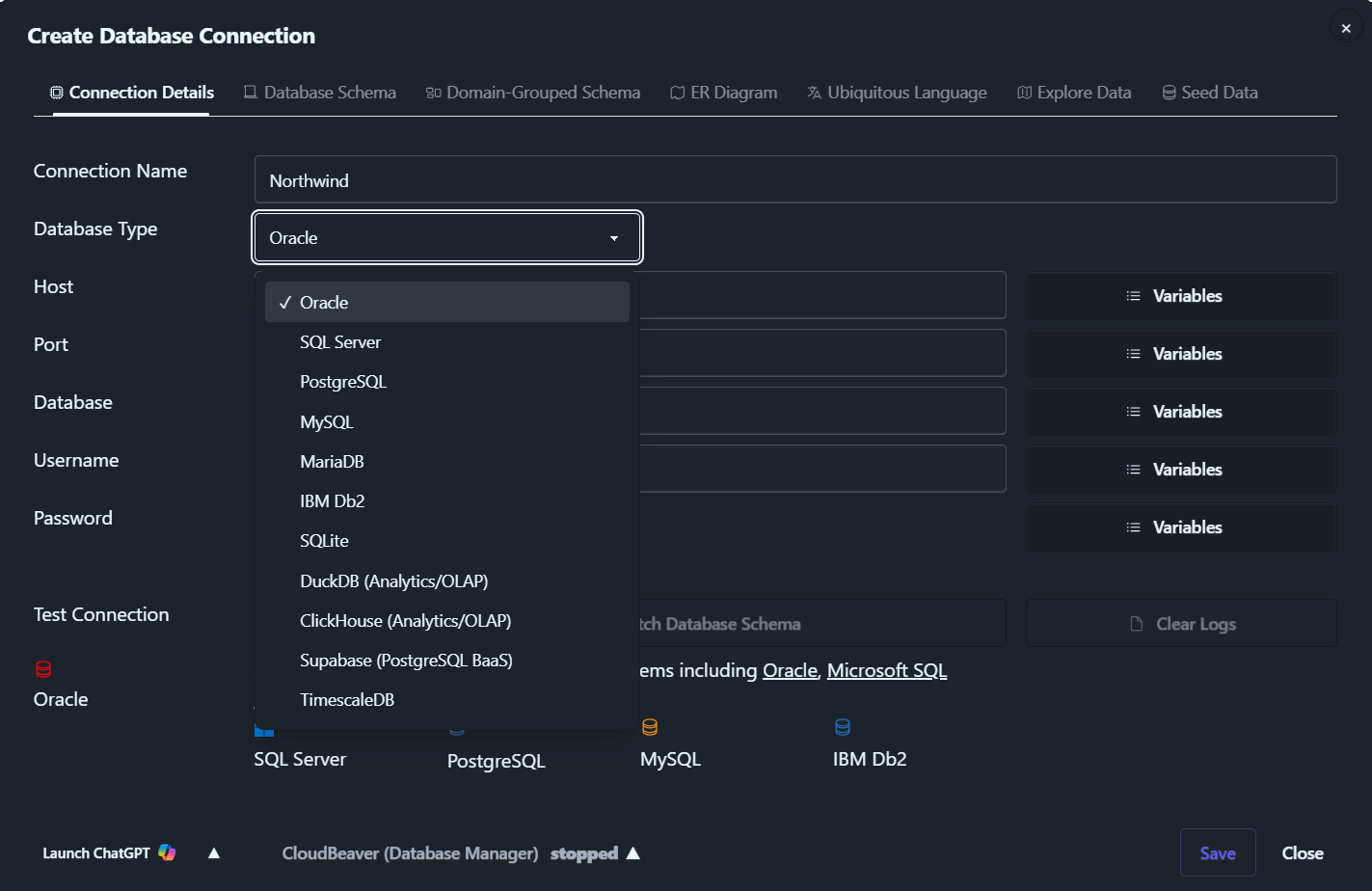This screenshot has width=1372, height=891.
Task: Expand the CloudBeaver stopped up-arrow menu
Action: [x=633, y=852]
